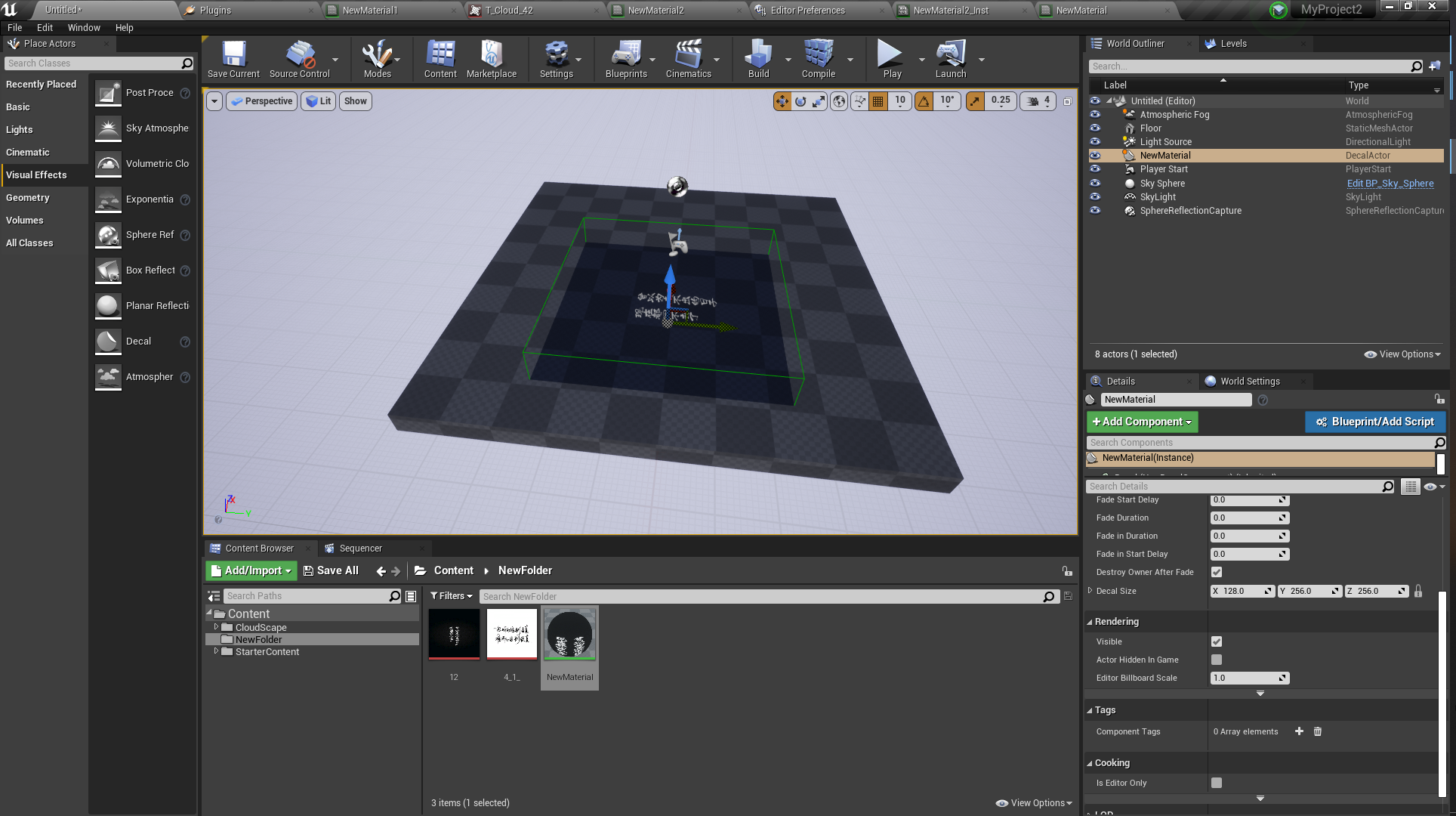1456x816 pixels.
Task: Click Save Current toolbar icon
Action: pos(233,60)
